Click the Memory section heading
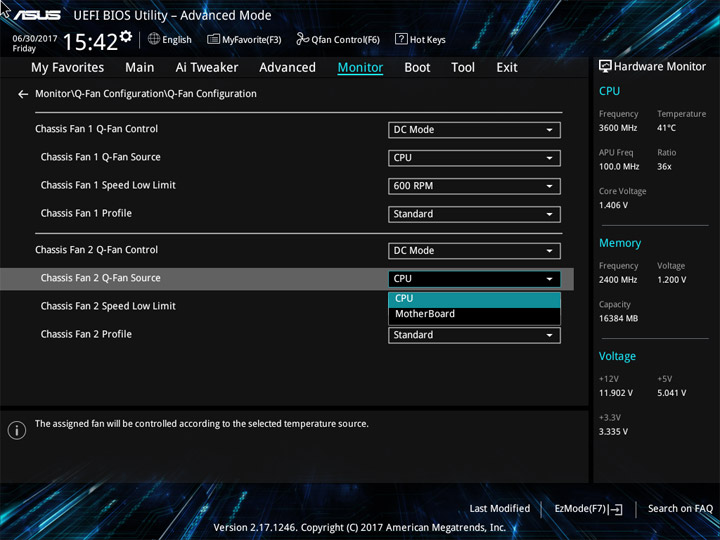The width and height of the screenshot is (720, 540). click(620, 243)
